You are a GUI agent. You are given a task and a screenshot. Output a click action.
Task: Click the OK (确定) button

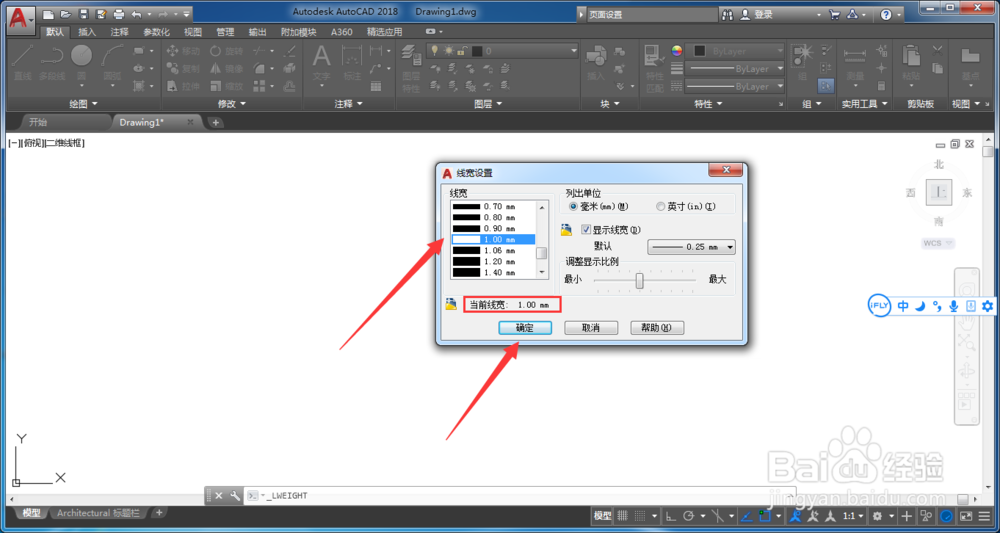525,328
